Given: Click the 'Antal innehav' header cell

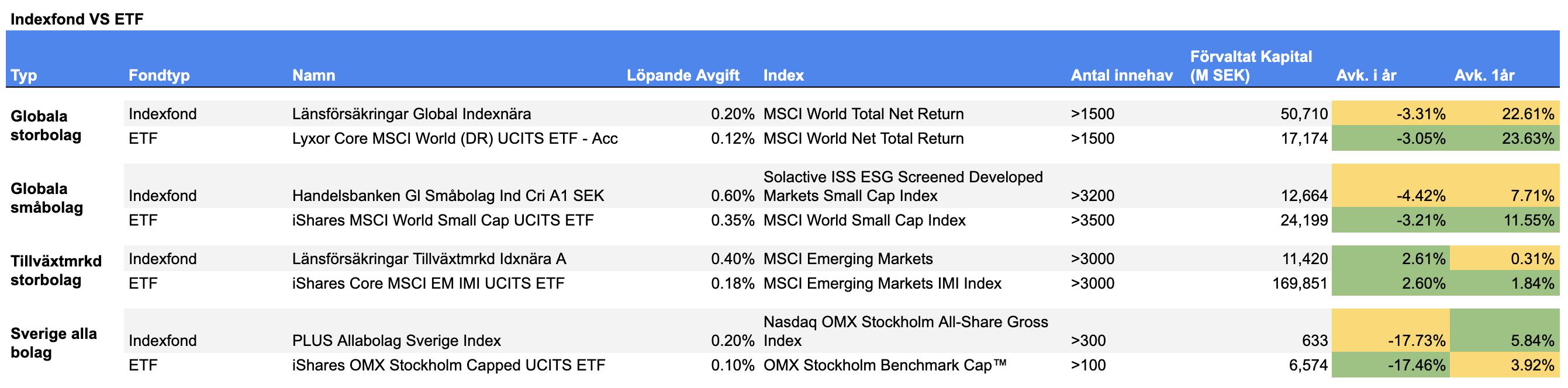Looking at the screenshot, I should [x=1121, y=75].
